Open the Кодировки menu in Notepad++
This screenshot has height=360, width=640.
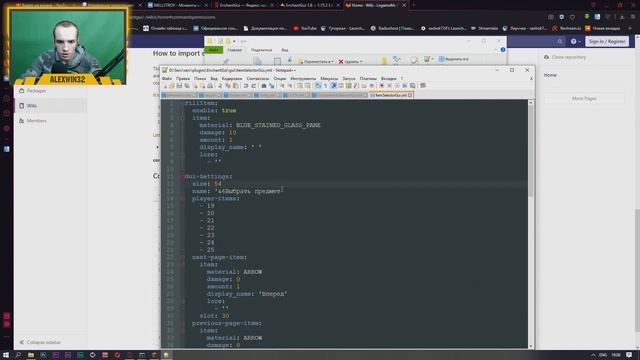click(232, 78)
